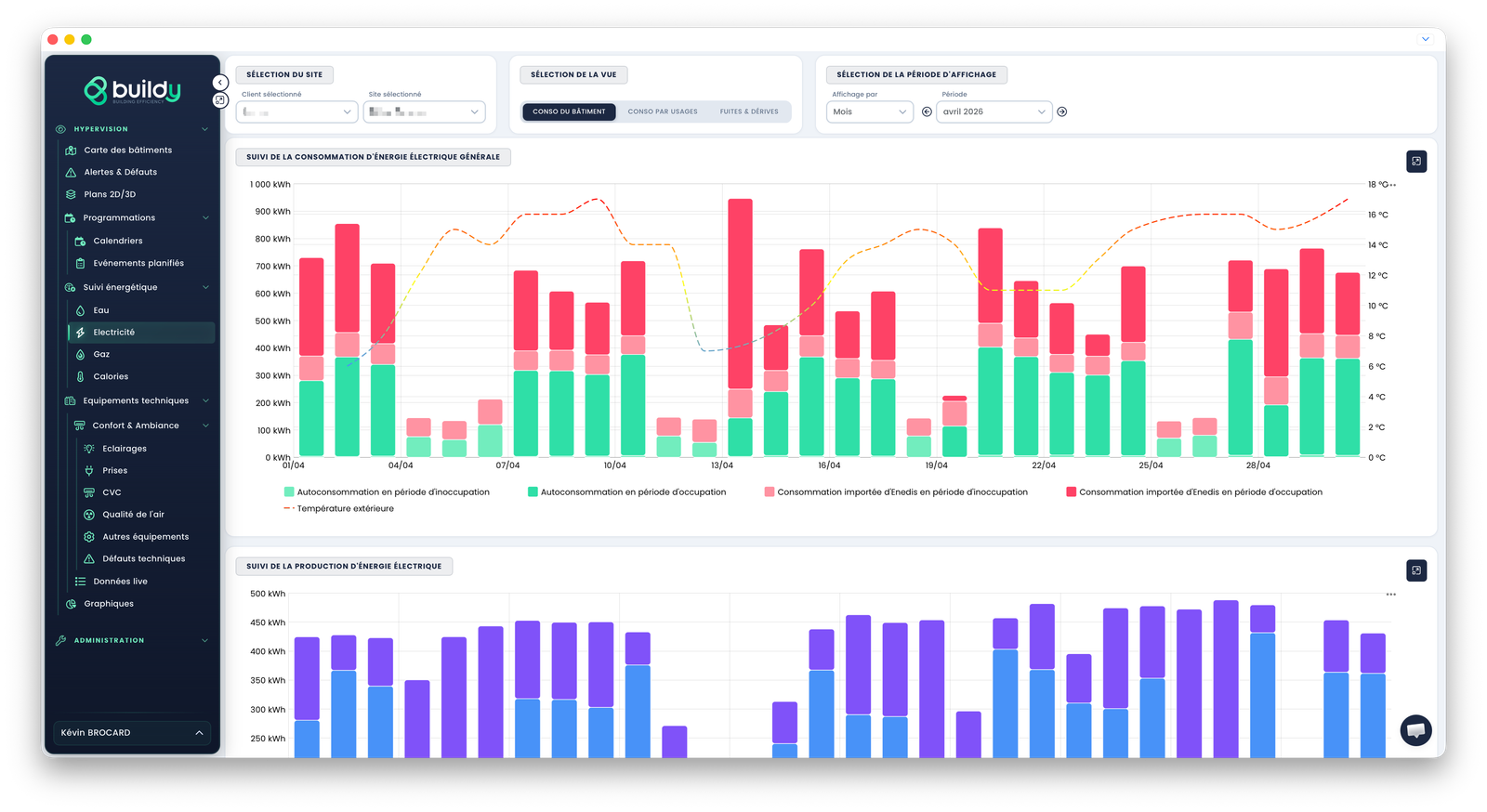1487x812 pixels.
Task: Collapse the sidebar with the arrow icon
Action: point(220,83)
